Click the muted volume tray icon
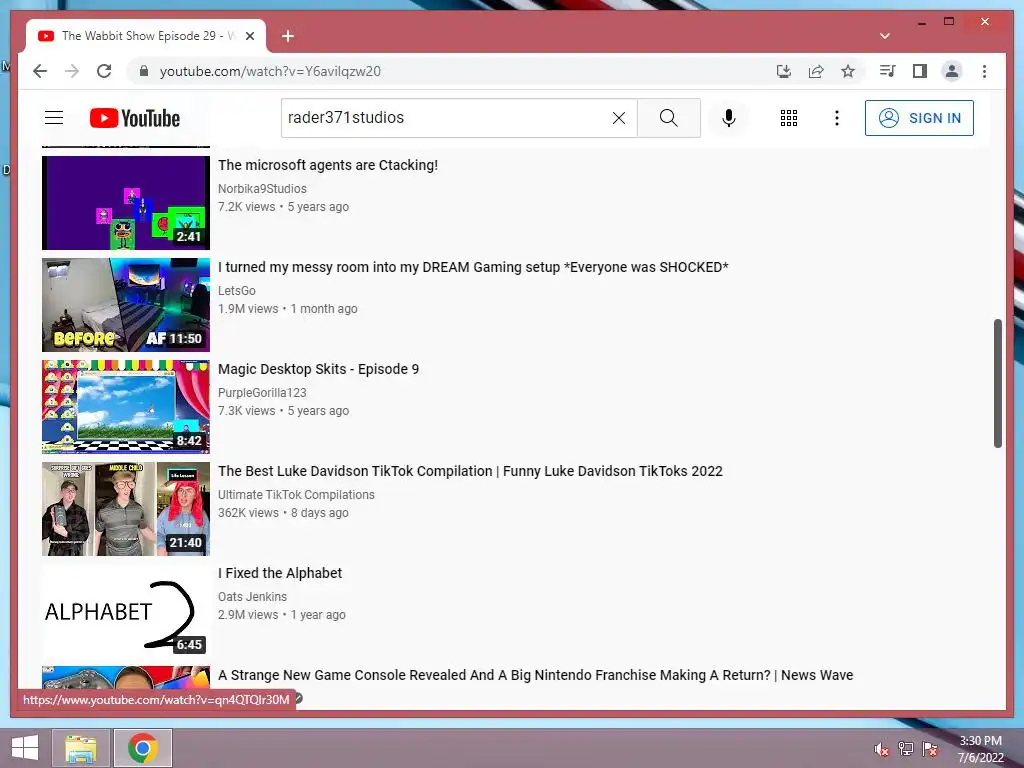 pyautogui.click(x=882, y=748)
